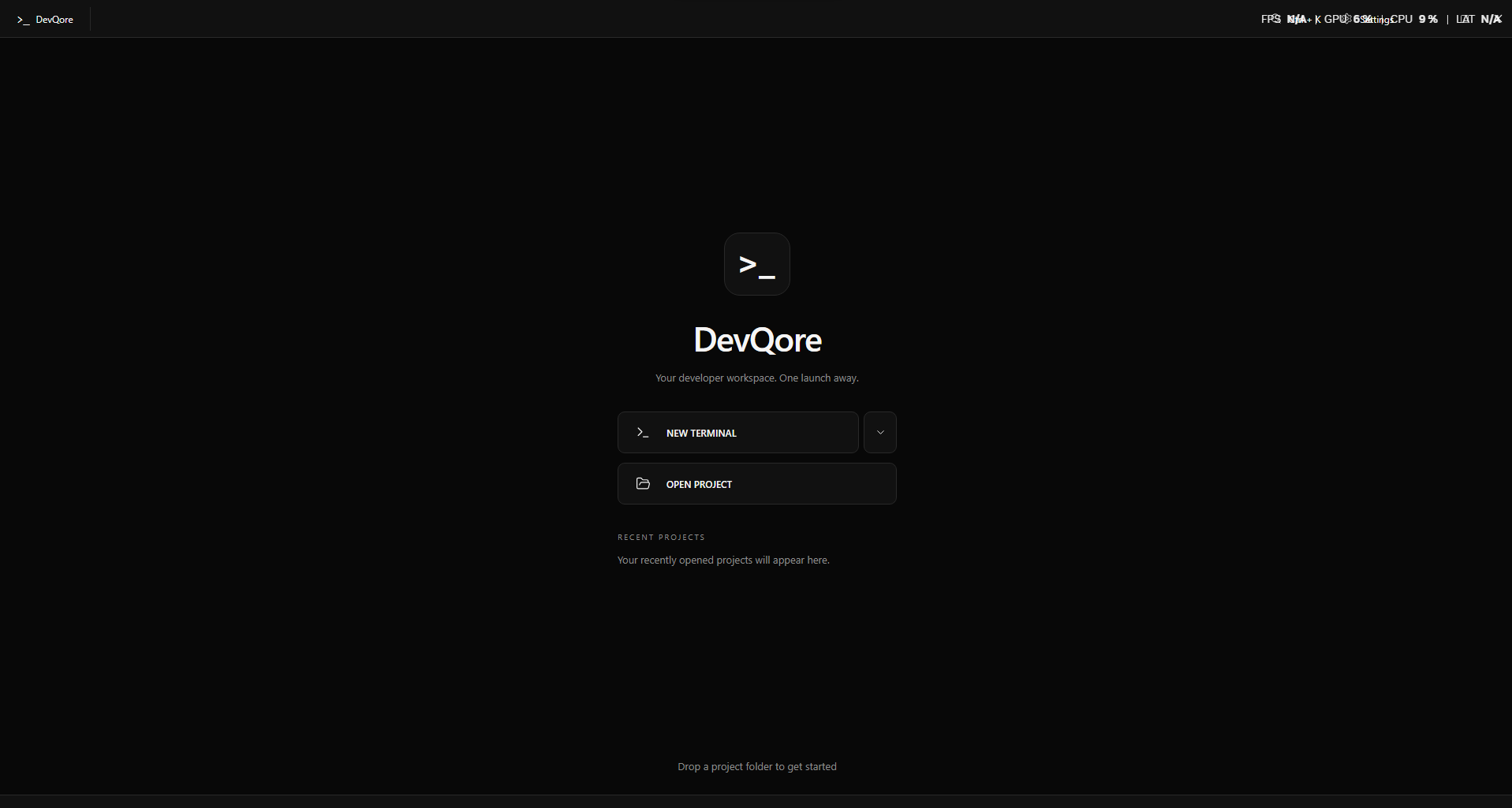Open Project from the welcome screen
This screenshot has width=1512, height=808.
point(756,483)
